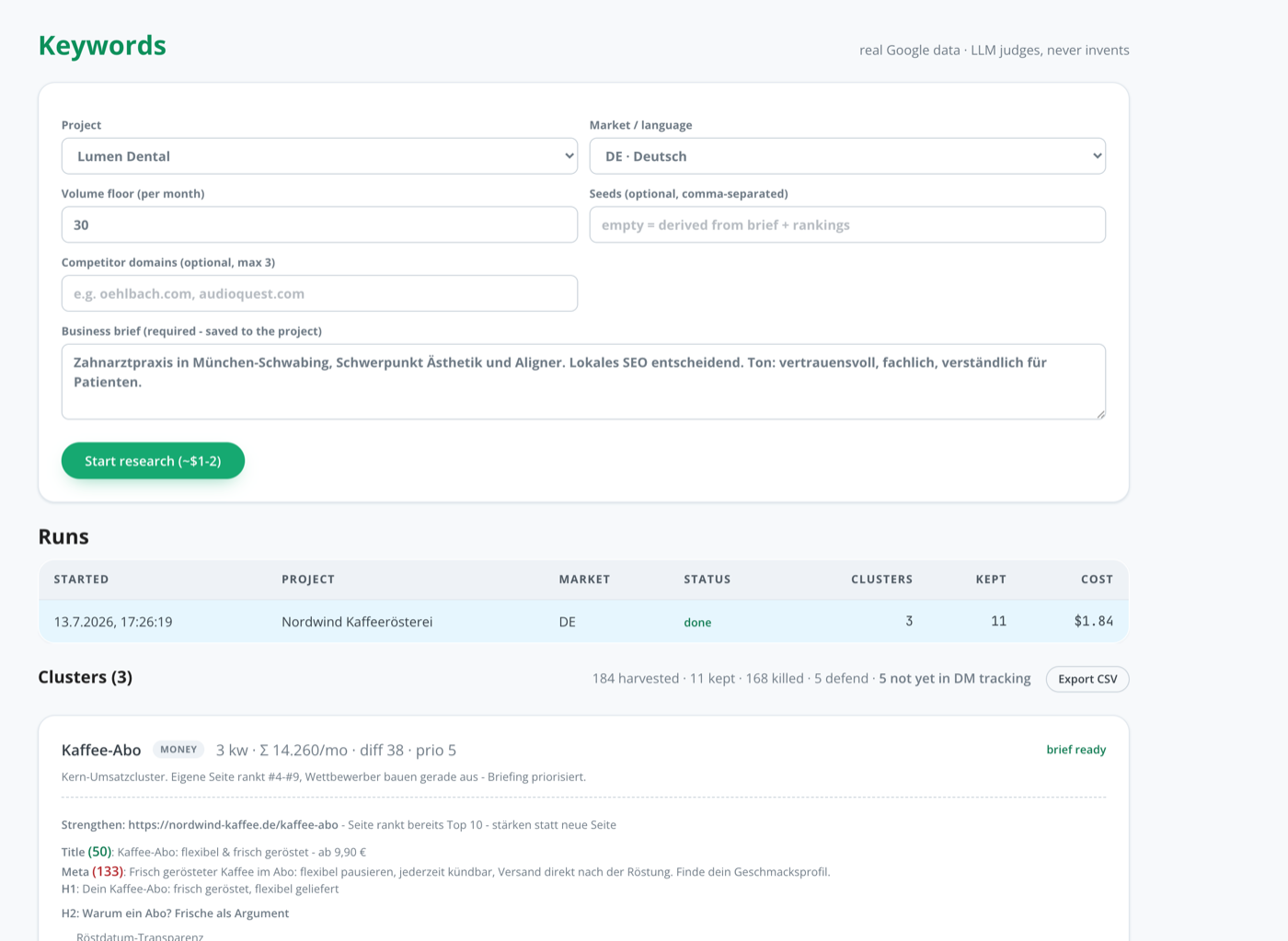The width and height of the screenshot is (1288, 941).
Task: Click the DE market cell in runs
Action: click(567, 622)
